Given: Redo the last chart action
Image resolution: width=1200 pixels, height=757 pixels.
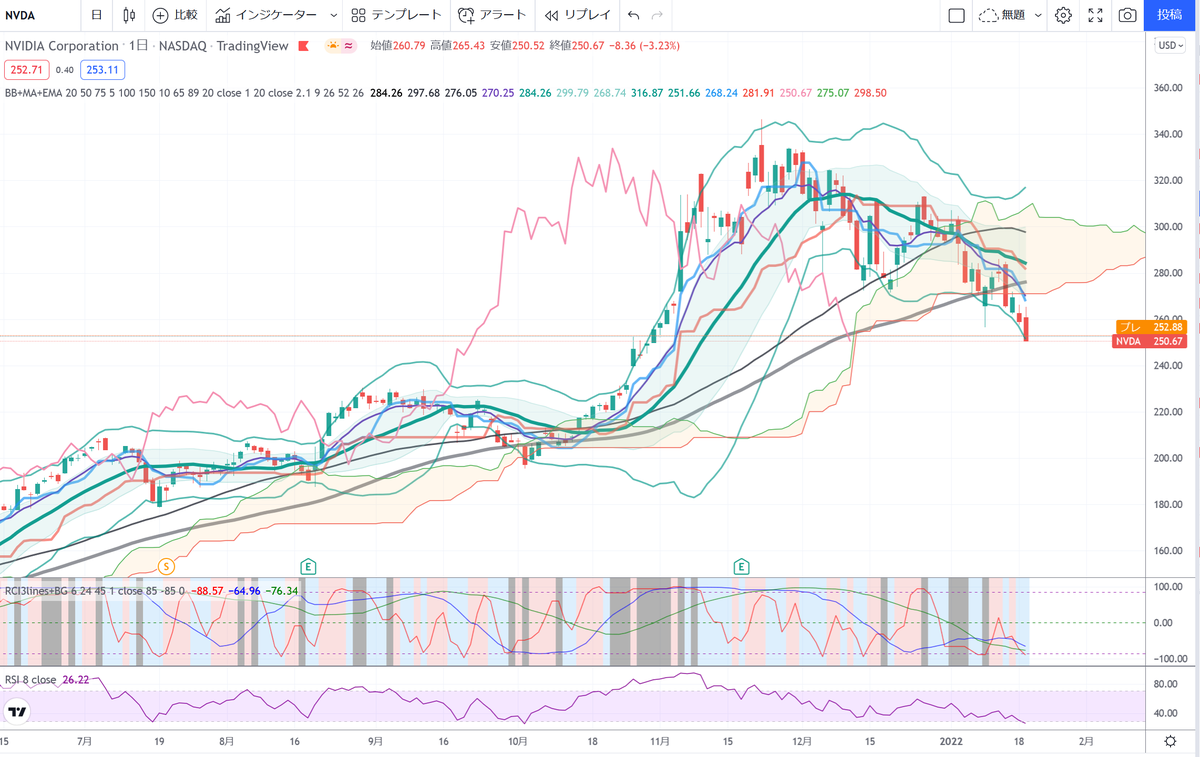Looking at the screenshot, I should [x=657, y=15].
